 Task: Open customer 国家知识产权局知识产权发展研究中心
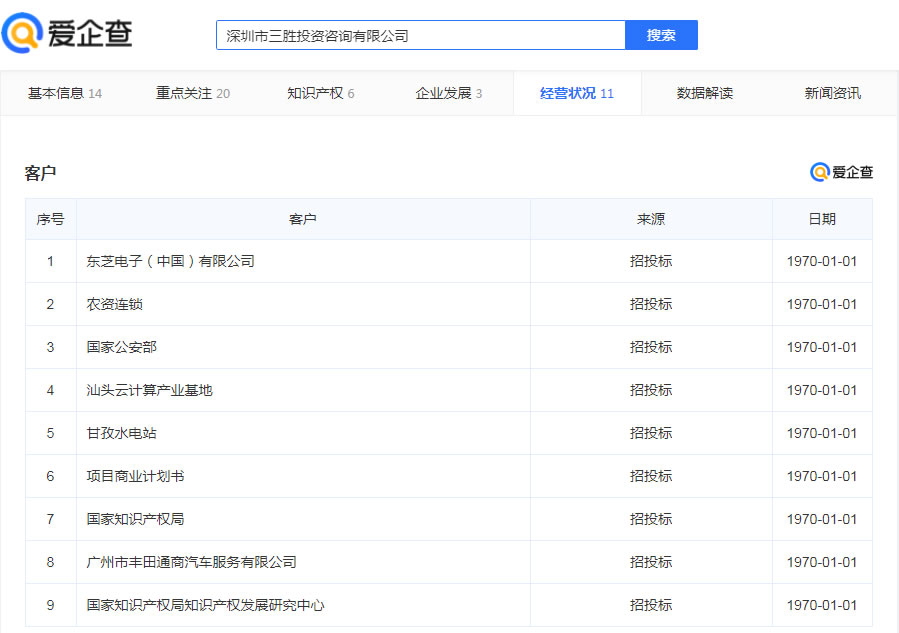205,605
